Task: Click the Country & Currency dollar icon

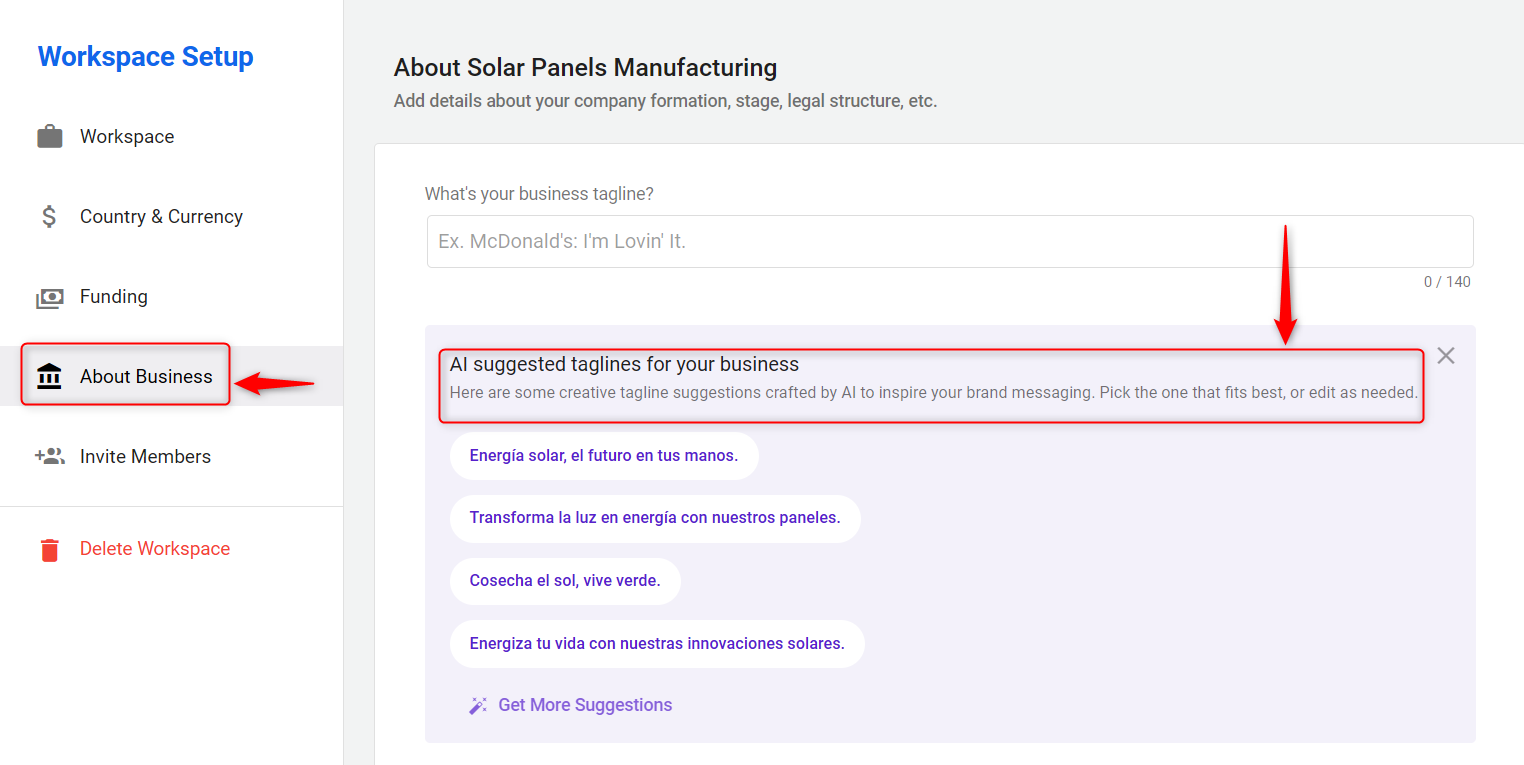Action: tap(49, 217)
